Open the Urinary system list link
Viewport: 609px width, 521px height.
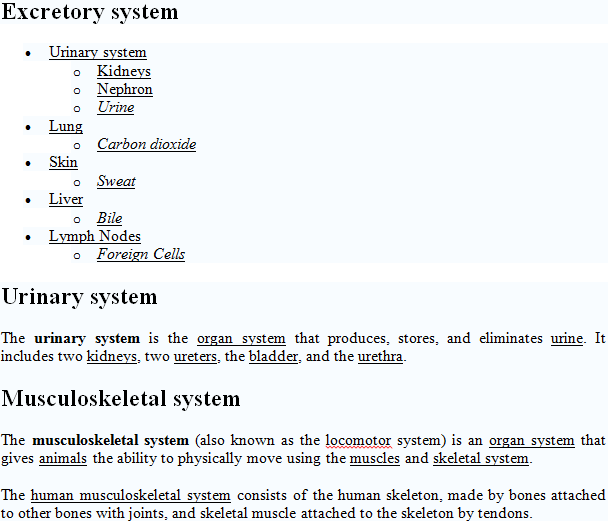pos(98,52)
